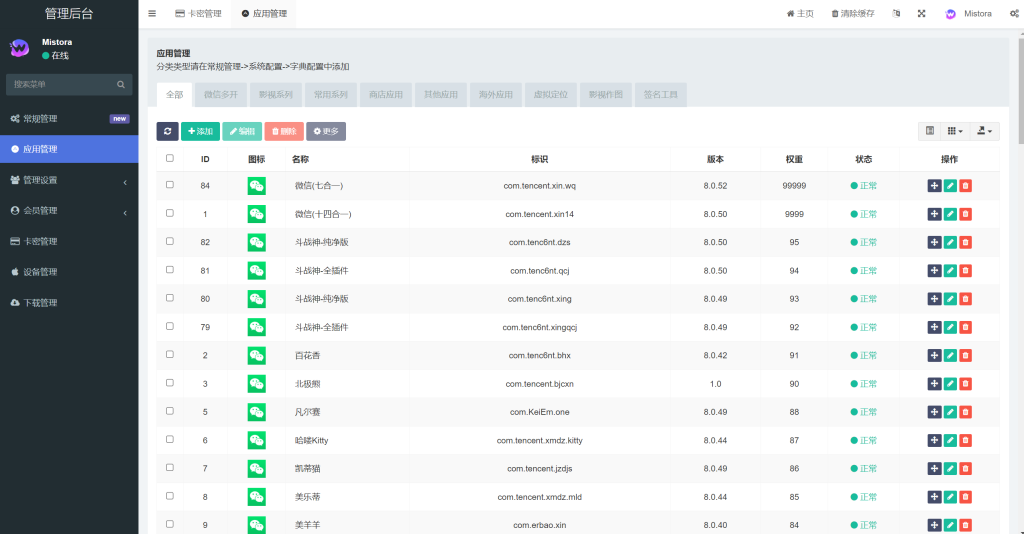Check the box for row ID 1
Viewport: 1024px width, 534px height.
(x=170, y=213)
